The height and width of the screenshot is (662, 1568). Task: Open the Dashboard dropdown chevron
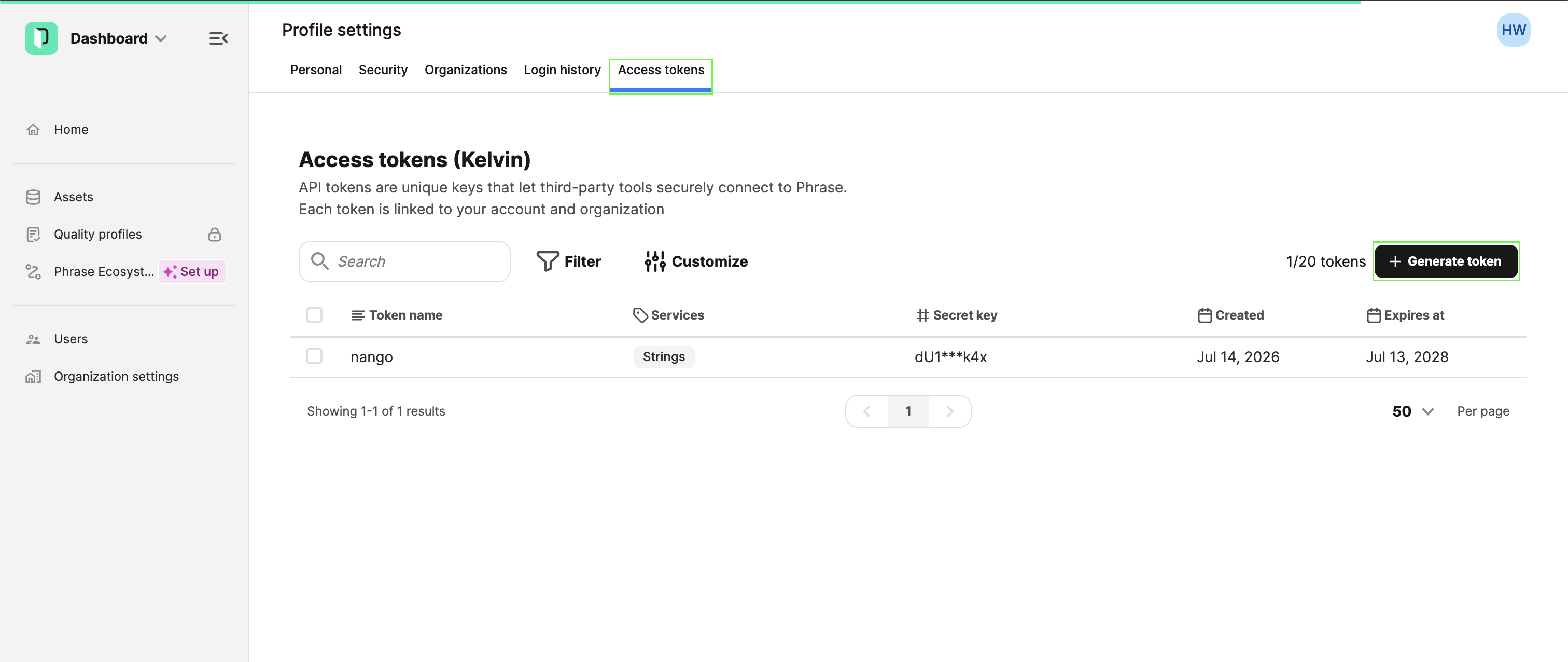[x=161, y=38]
